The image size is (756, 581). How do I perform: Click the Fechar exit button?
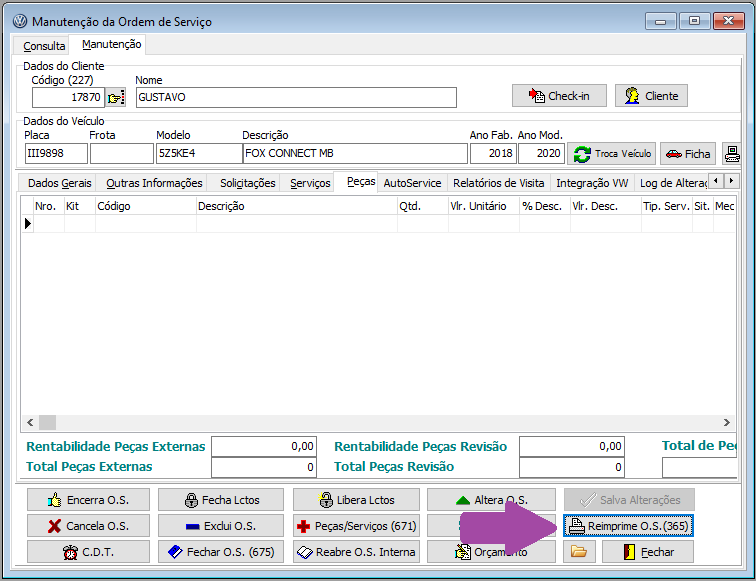click(648, 552)
